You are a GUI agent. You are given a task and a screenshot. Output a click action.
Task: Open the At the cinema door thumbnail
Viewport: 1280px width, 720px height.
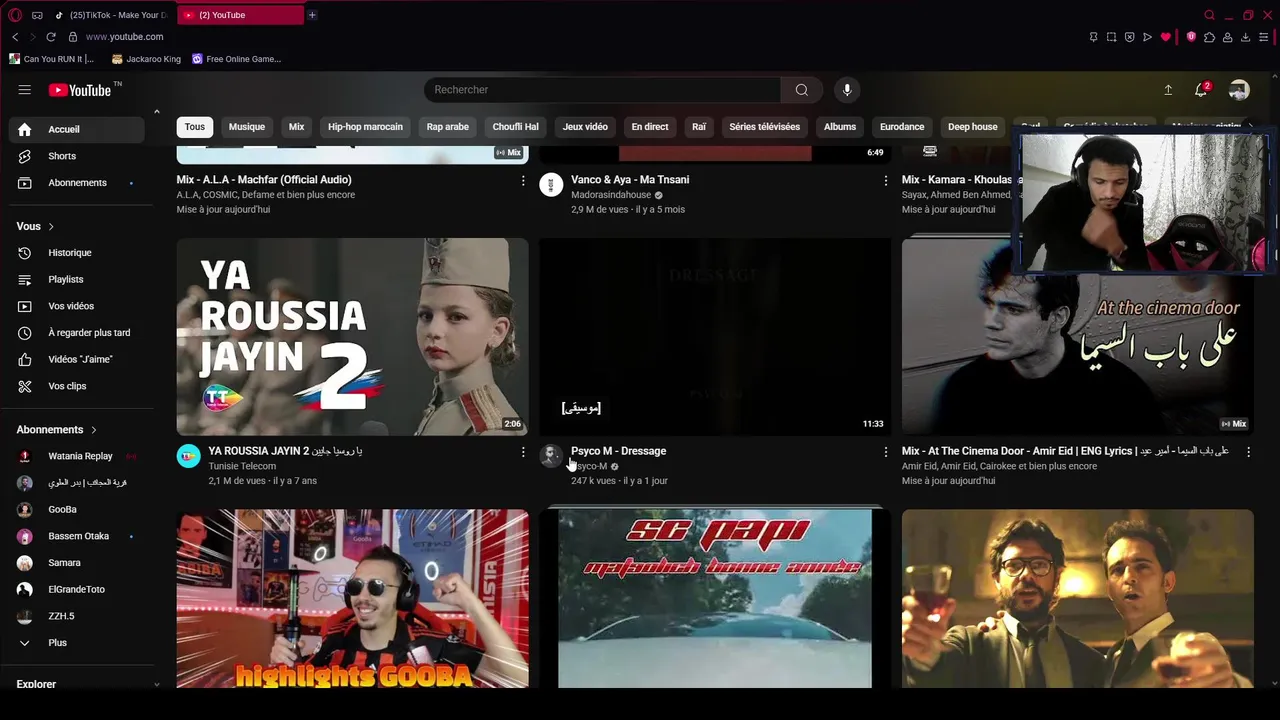point(1077,337)
